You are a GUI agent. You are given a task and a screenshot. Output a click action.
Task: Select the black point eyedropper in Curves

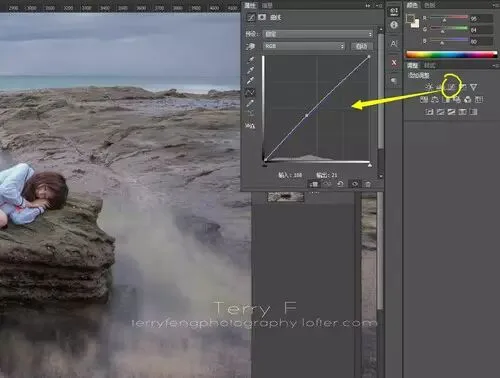pyautogui.click(x=250, y=60)
